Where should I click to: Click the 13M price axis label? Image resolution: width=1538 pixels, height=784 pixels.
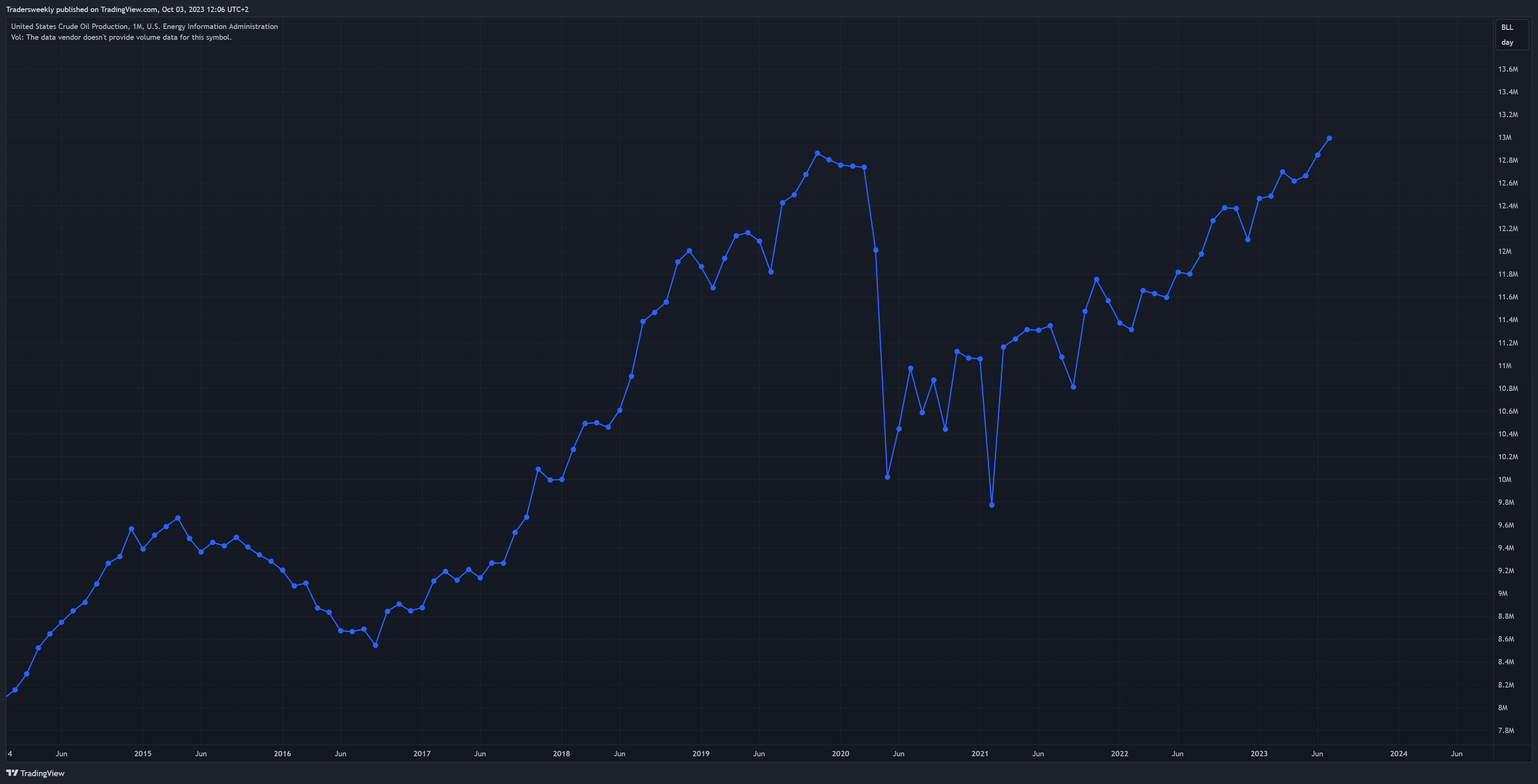pos(1504,138)
